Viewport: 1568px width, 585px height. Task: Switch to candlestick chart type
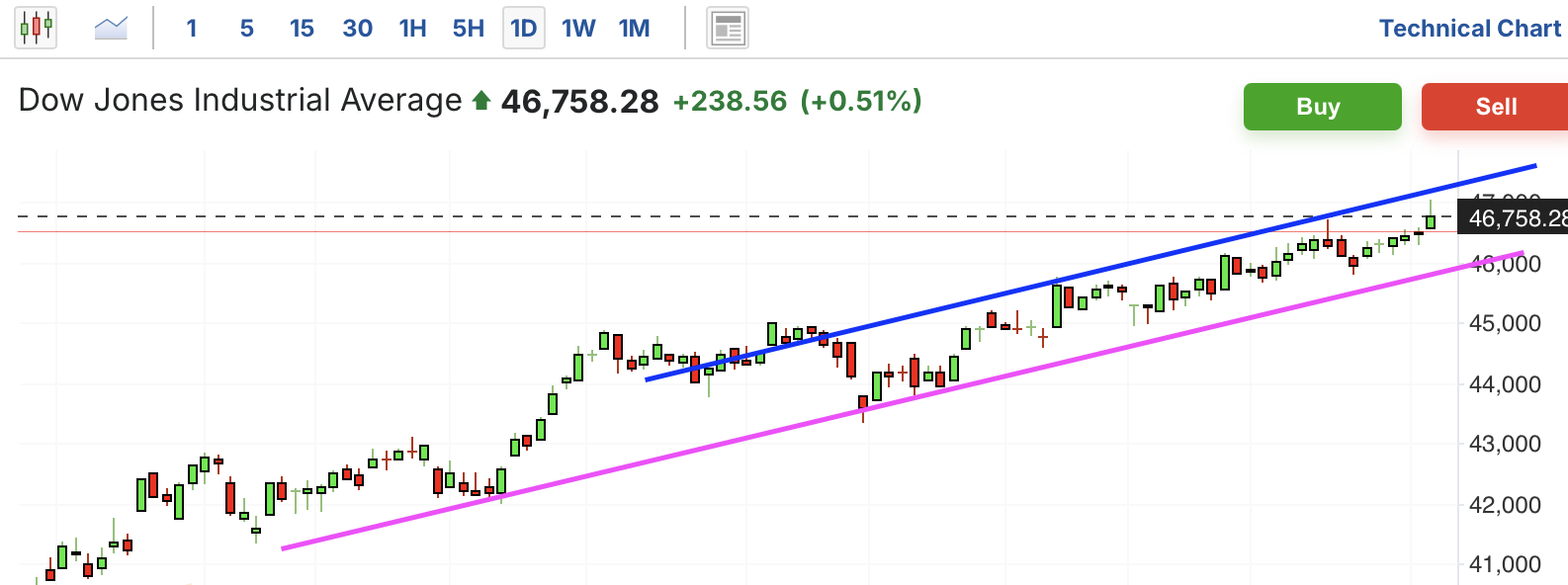pyautogui.click(x=36, y=28)
